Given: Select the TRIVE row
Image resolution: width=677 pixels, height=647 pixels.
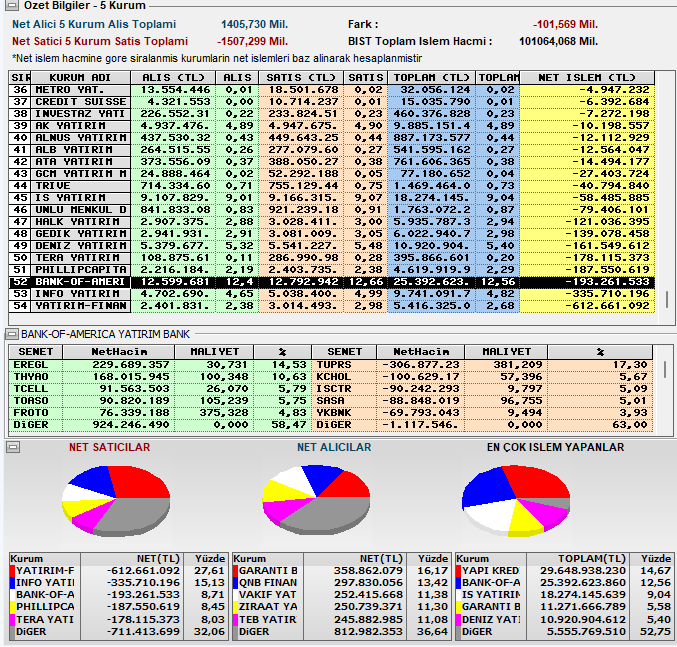Looking at the screenshot, I should pos(332,186).
